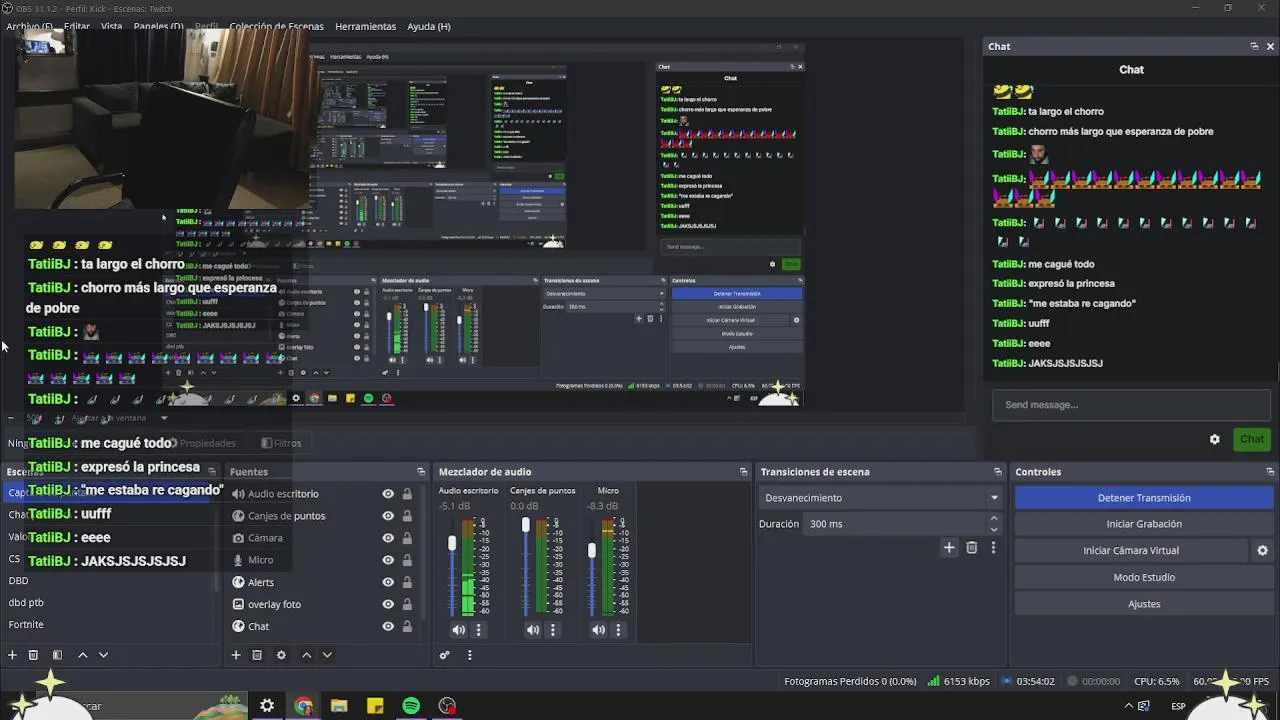Open File Explorer from taskbar
This screenshot has height=720, width=1280.
[339, 706]
